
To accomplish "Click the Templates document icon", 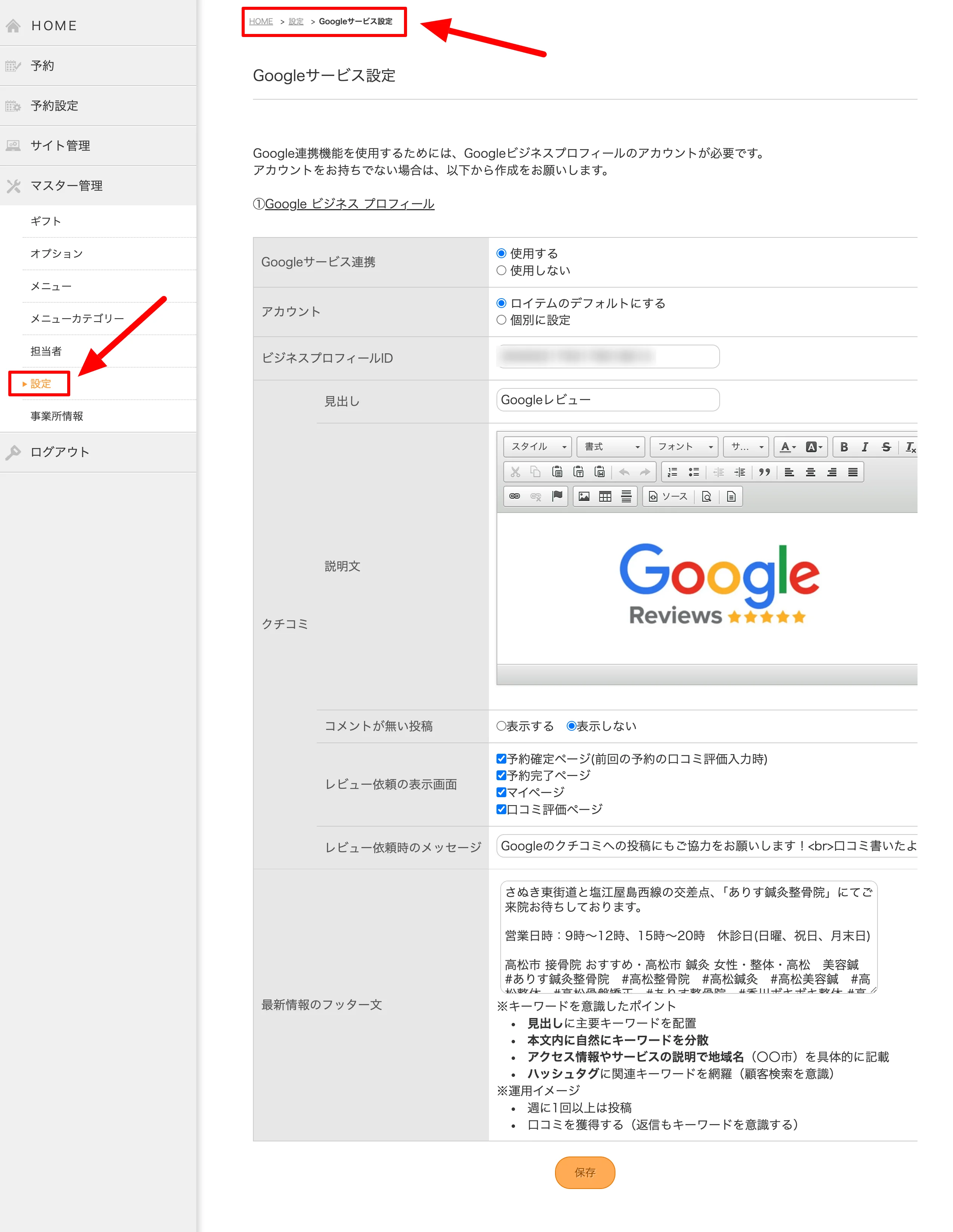I will (731, 496).
